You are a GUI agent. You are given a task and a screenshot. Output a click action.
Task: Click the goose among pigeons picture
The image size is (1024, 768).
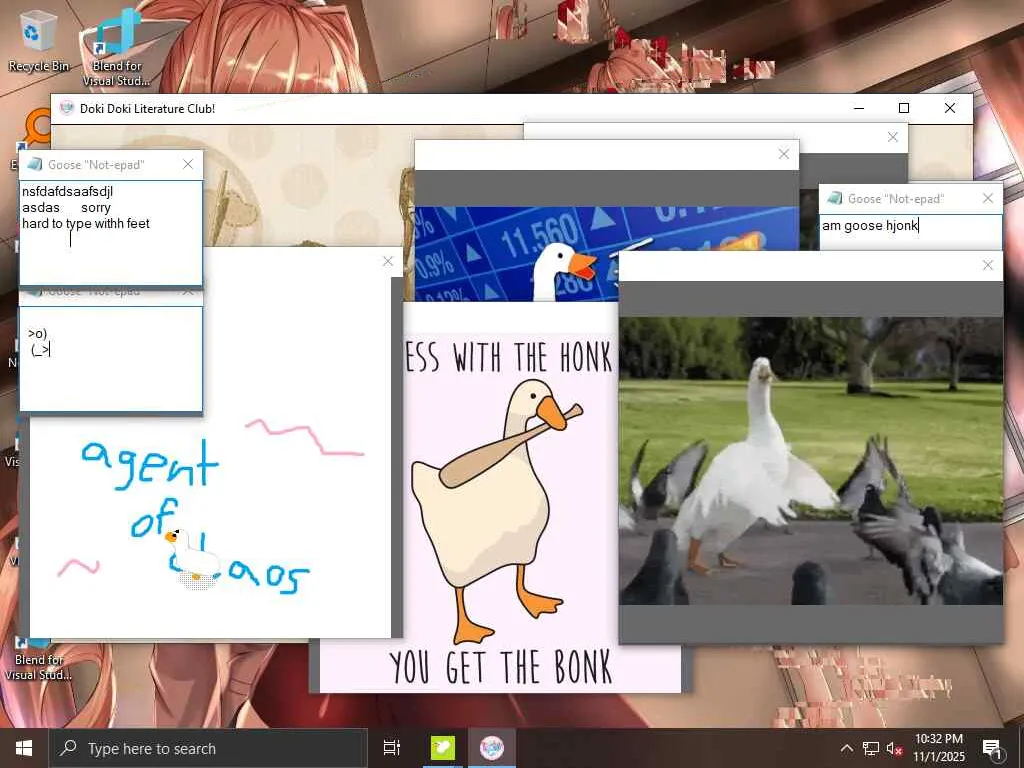[810, 461]
